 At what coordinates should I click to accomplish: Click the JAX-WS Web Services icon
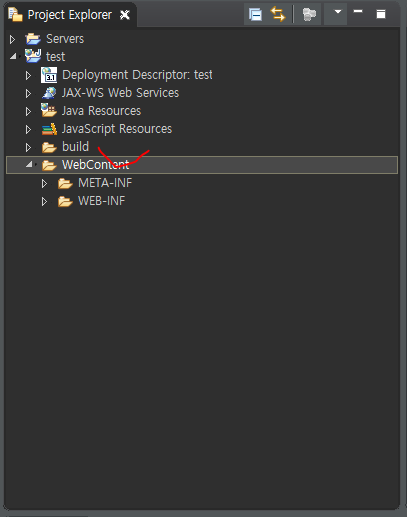pos(49,93)
